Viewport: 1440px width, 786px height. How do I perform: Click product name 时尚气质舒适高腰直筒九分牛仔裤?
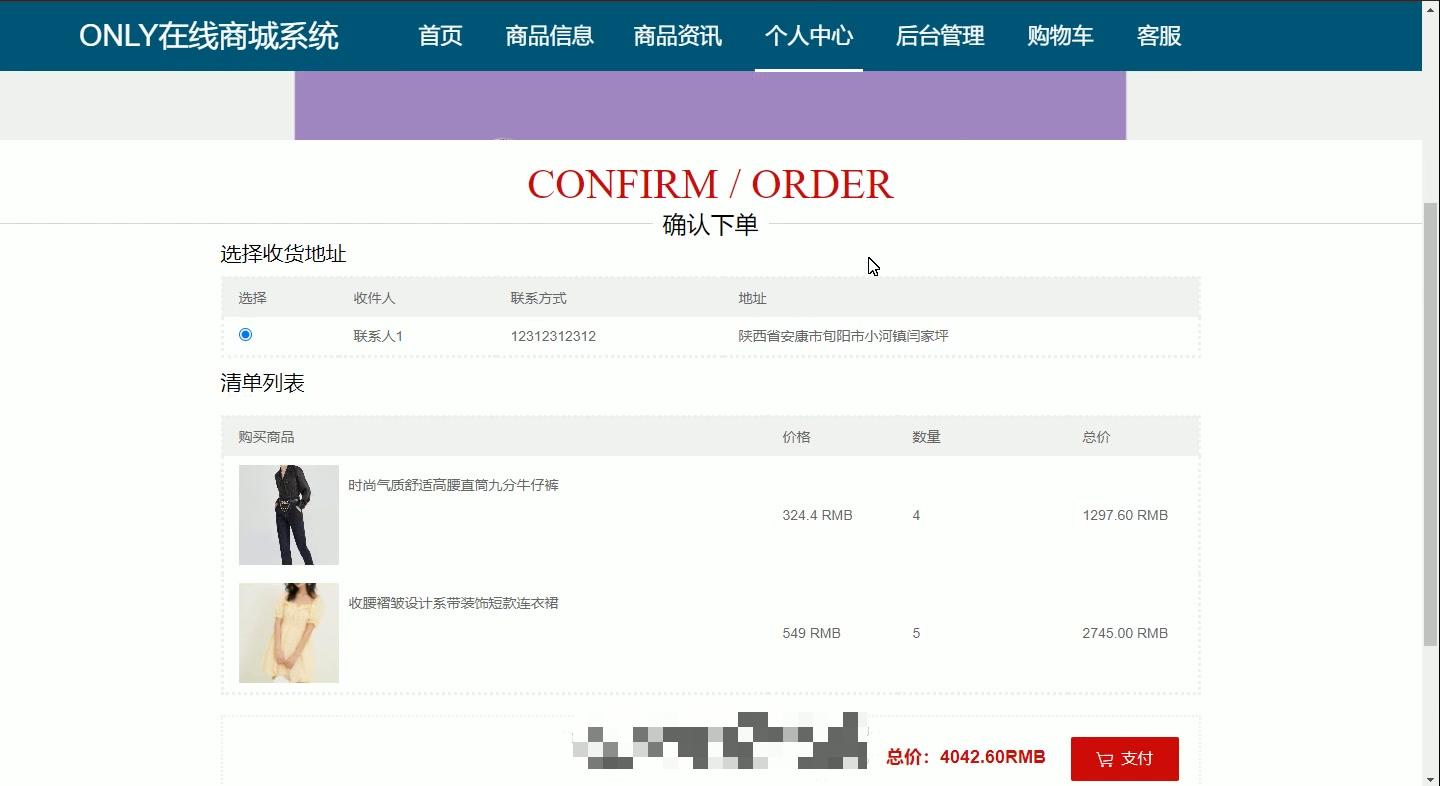pos(453,485)
